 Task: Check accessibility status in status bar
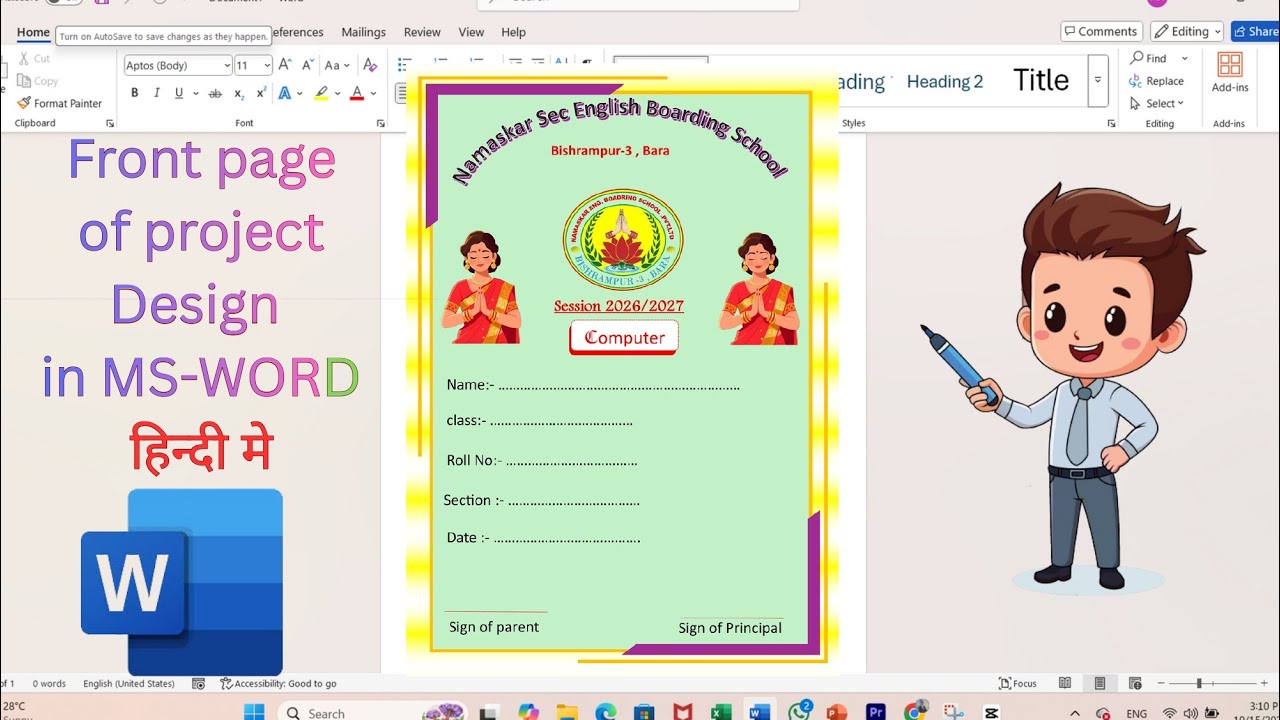pyautogui.click(x=278, y=684)
